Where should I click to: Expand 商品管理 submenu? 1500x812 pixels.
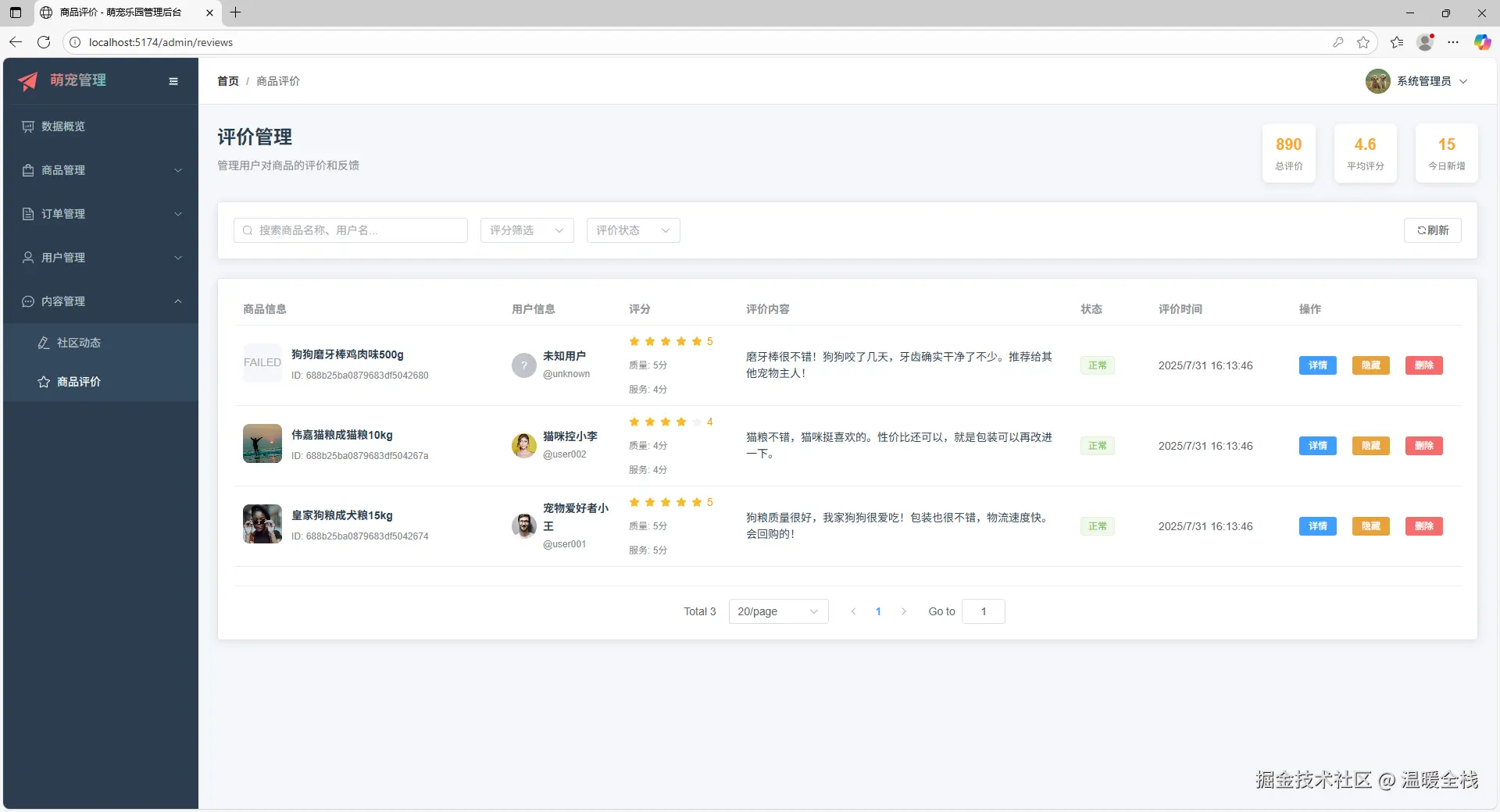click(x=101, y=170)
